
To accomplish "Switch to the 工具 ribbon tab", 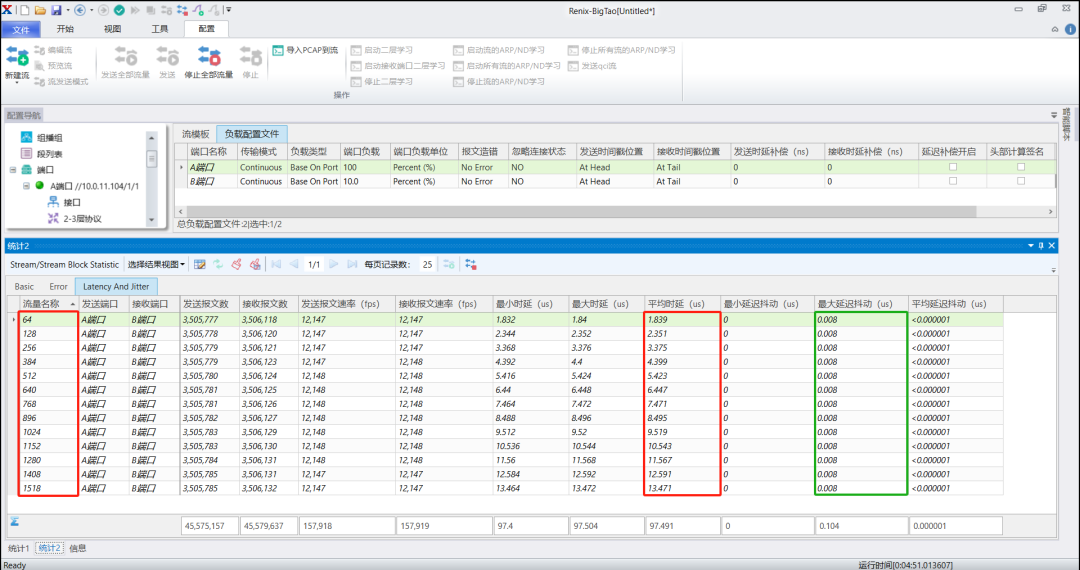I will pyautogui.click(x=159, y=29).
